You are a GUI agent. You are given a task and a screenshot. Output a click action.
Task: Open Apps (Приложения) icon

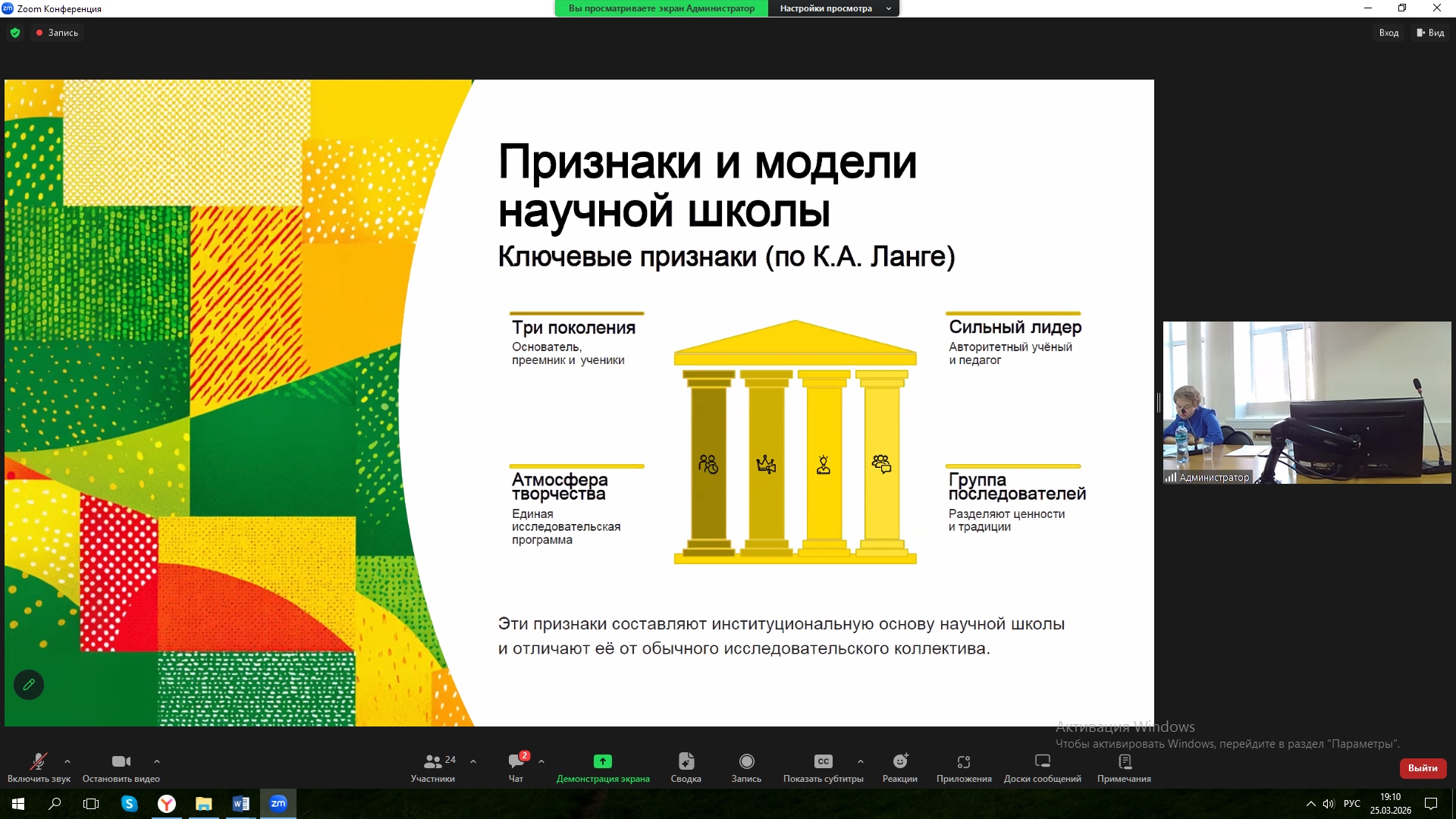tap(964, 761)
